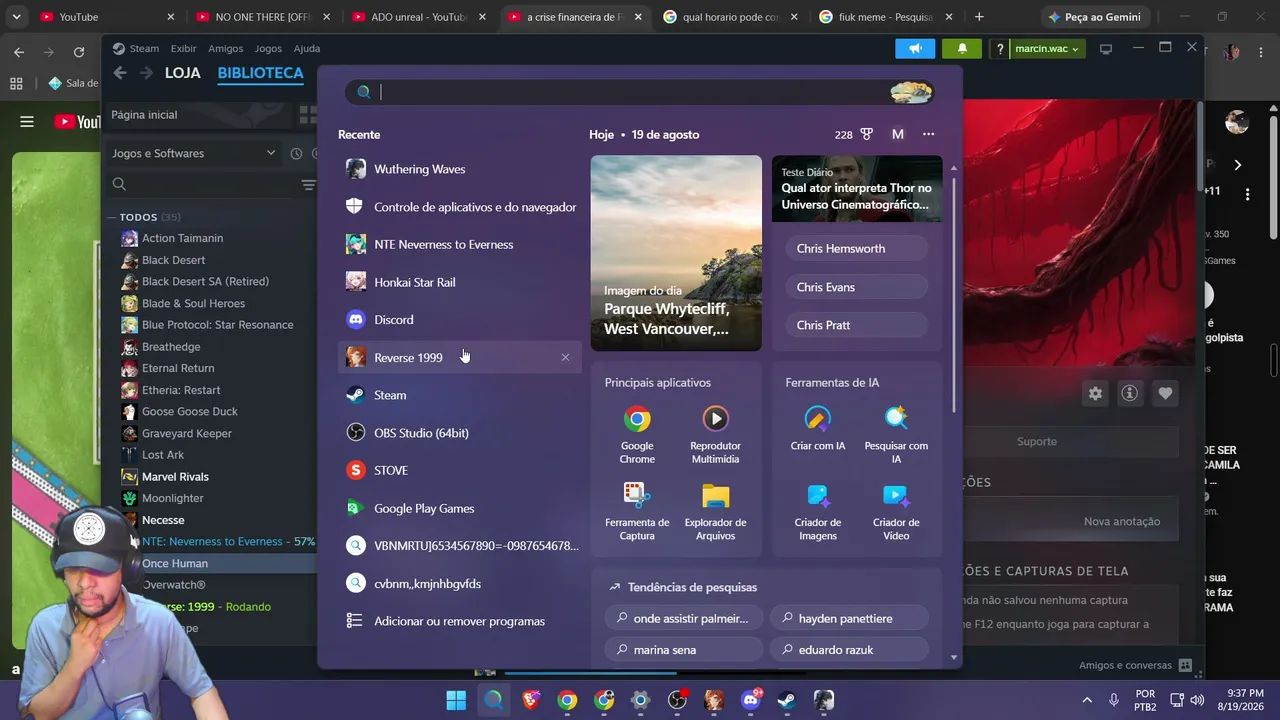The height and width of the screenshot is (720, 1280).
Task: Open Adicionar ou remover programas setting
Action: click(x=459, y=621)
